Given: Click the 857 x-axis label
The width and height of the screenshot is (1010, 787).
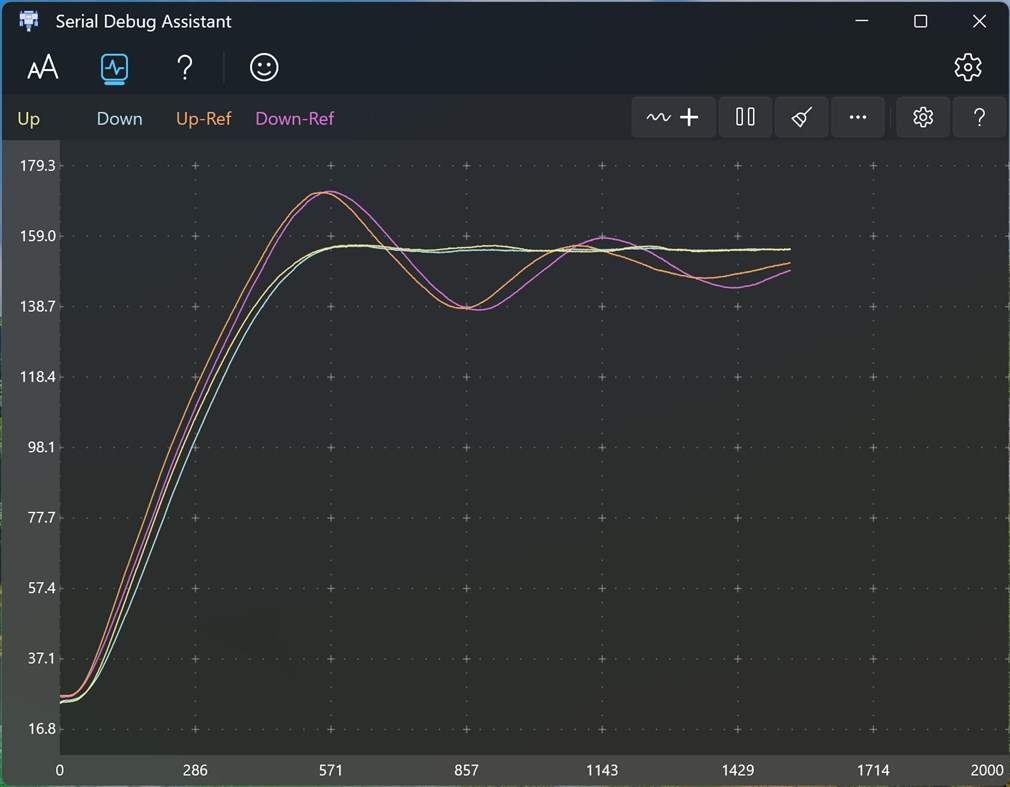Looking at the screenshot, I should point(466,770).
